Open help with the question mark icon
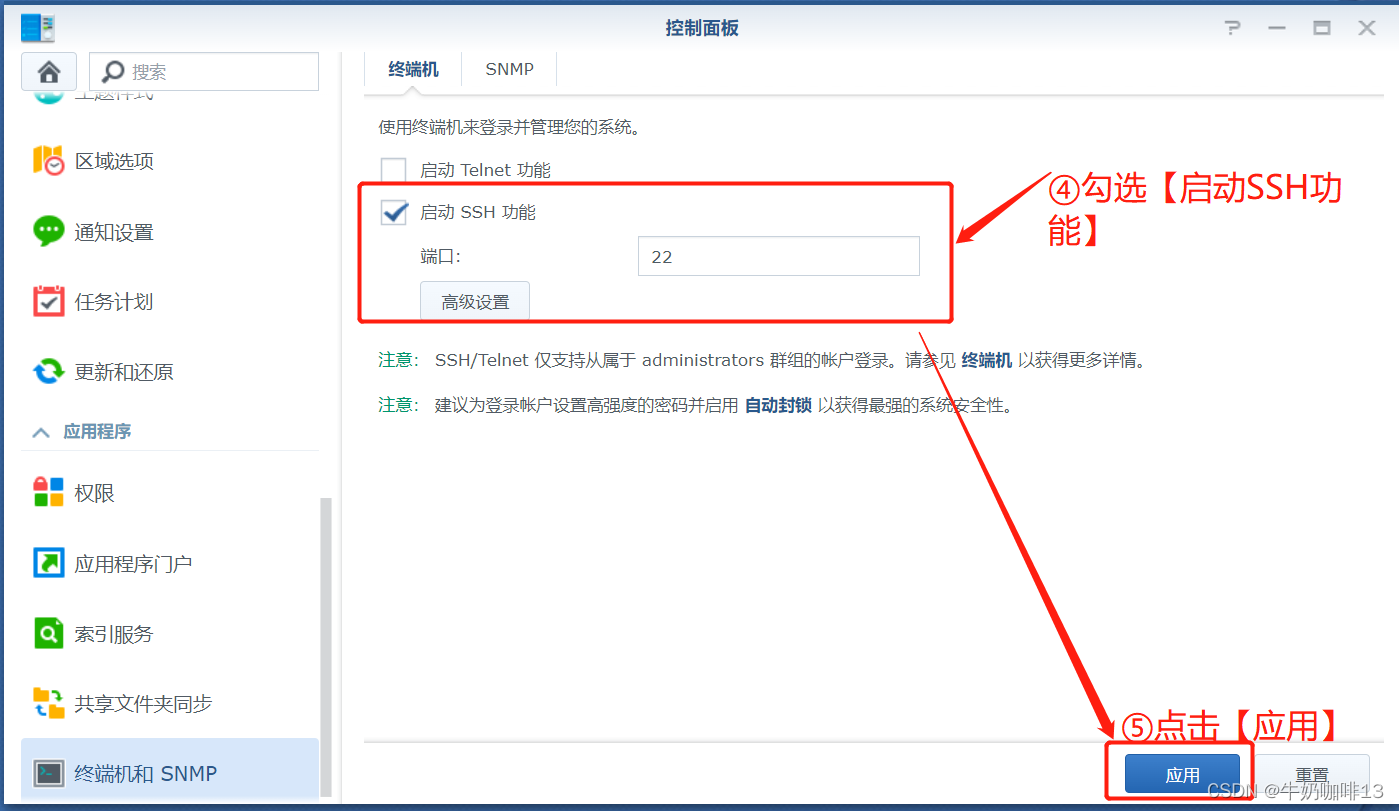 (x=1233, y=28)
